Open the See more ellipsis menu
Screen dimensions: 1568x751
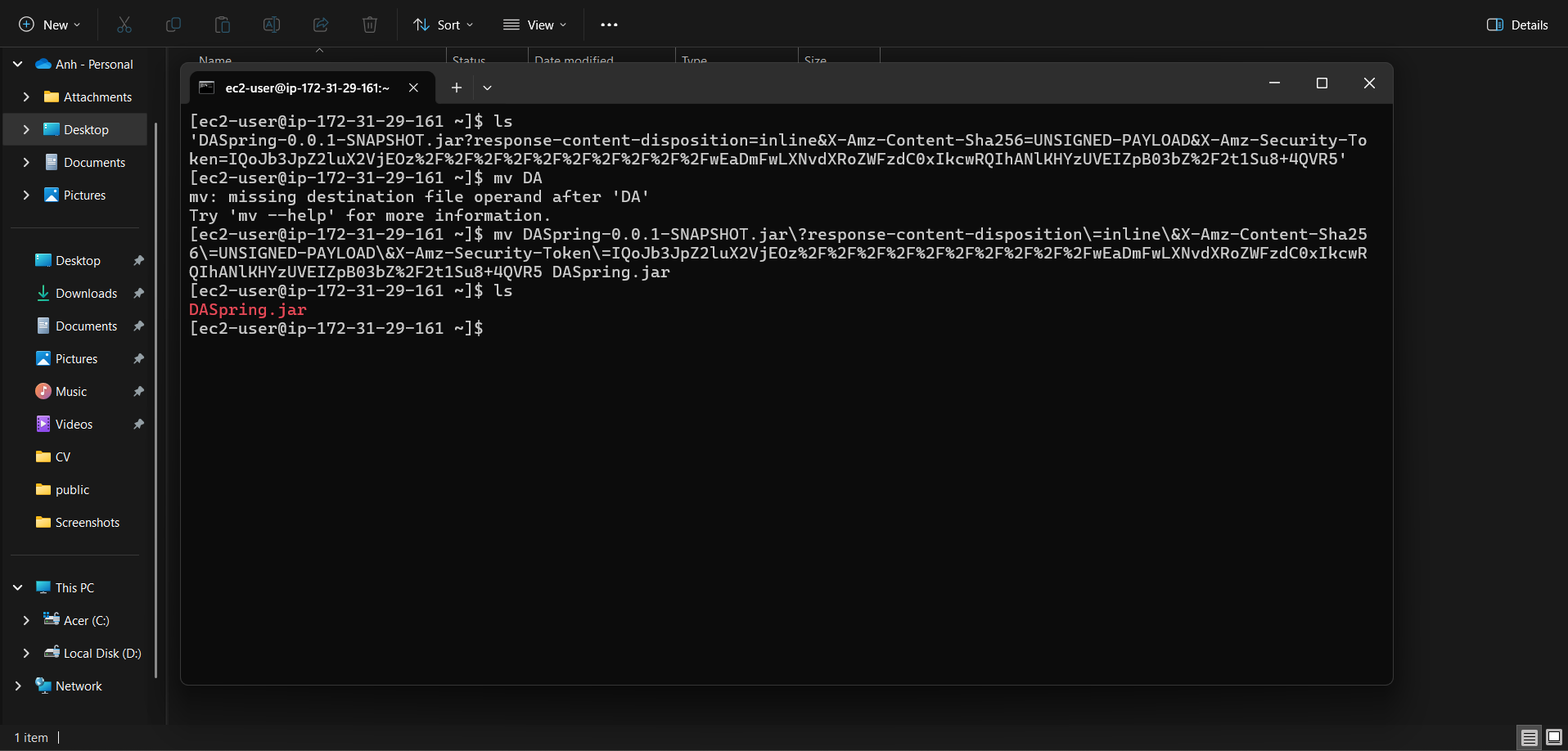[609, 25]
